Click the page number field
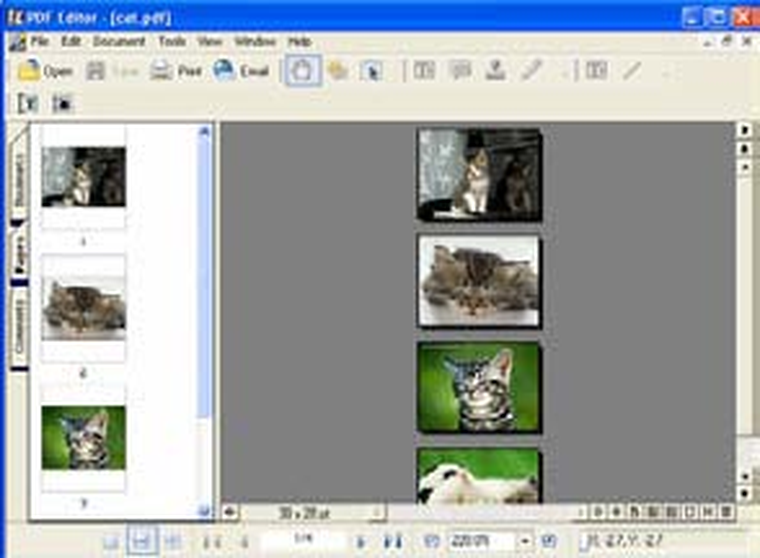 pos(303,539)
